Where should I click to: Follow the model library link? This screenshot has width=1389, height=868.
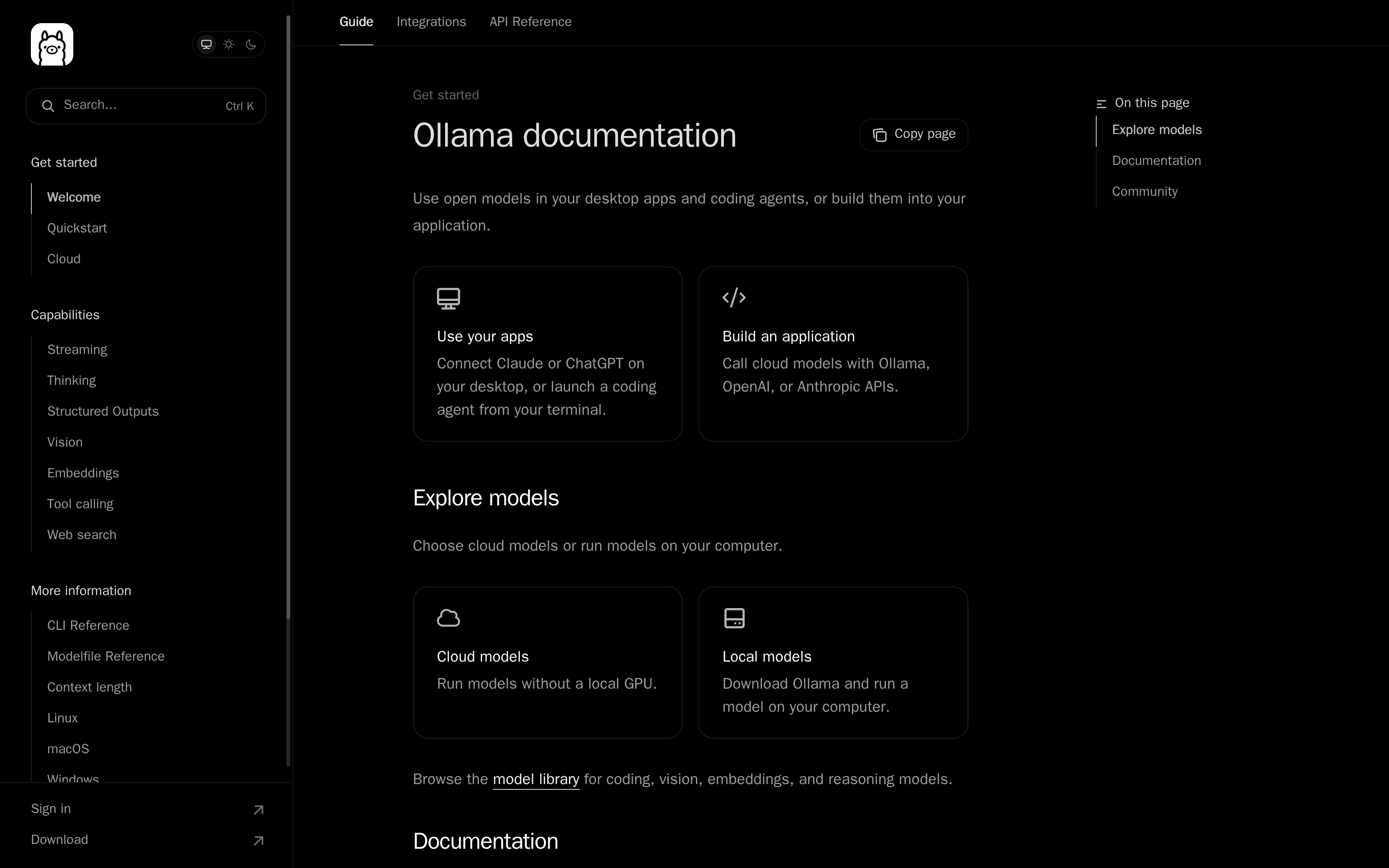click(x=535, y=780)
